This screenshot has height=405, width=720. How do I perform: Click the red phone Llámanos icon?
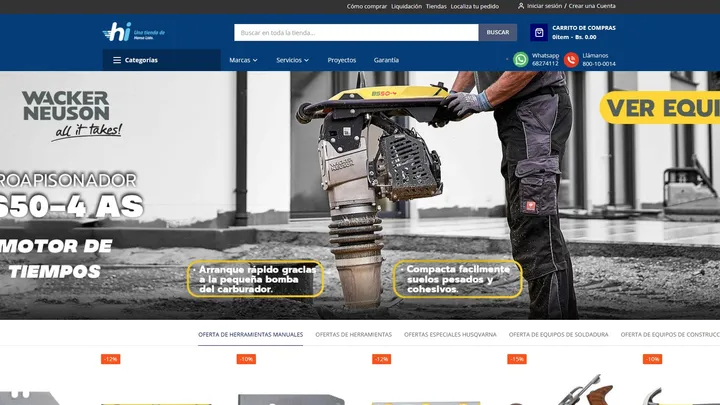(571, 60)
